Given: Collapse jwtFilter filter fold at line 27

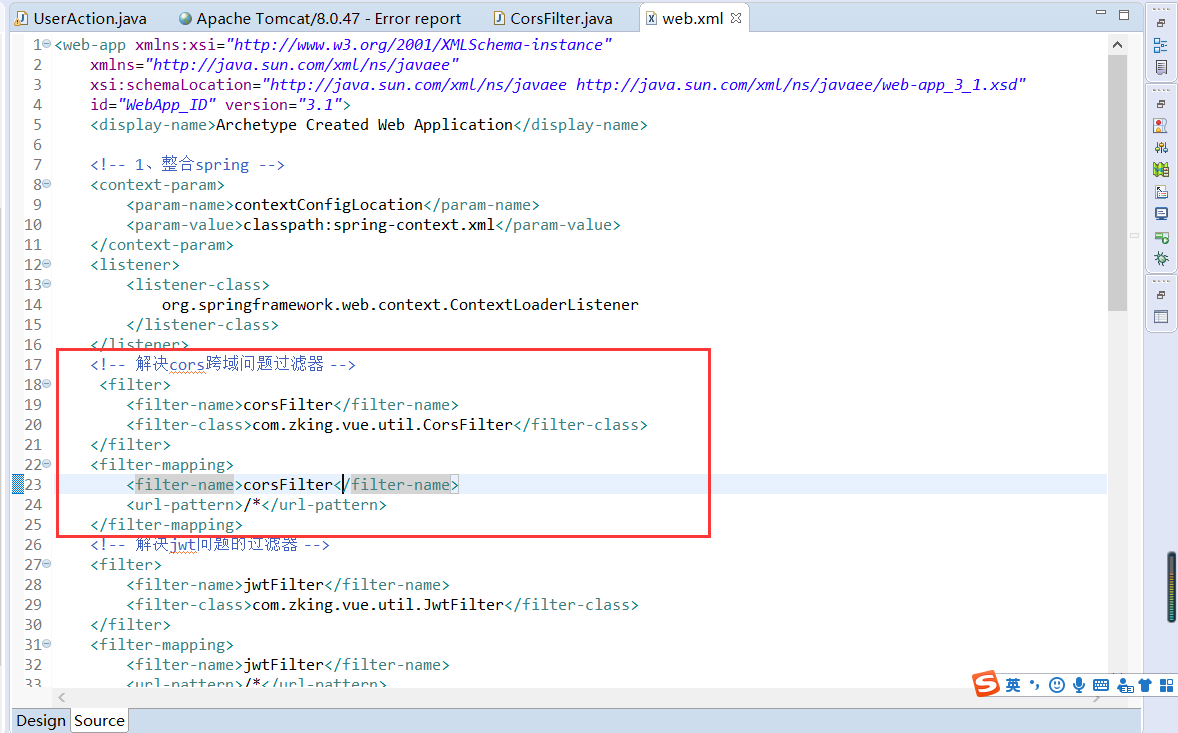Looking at the screenshot, I should pyautogui.click(x=47, y=563).
